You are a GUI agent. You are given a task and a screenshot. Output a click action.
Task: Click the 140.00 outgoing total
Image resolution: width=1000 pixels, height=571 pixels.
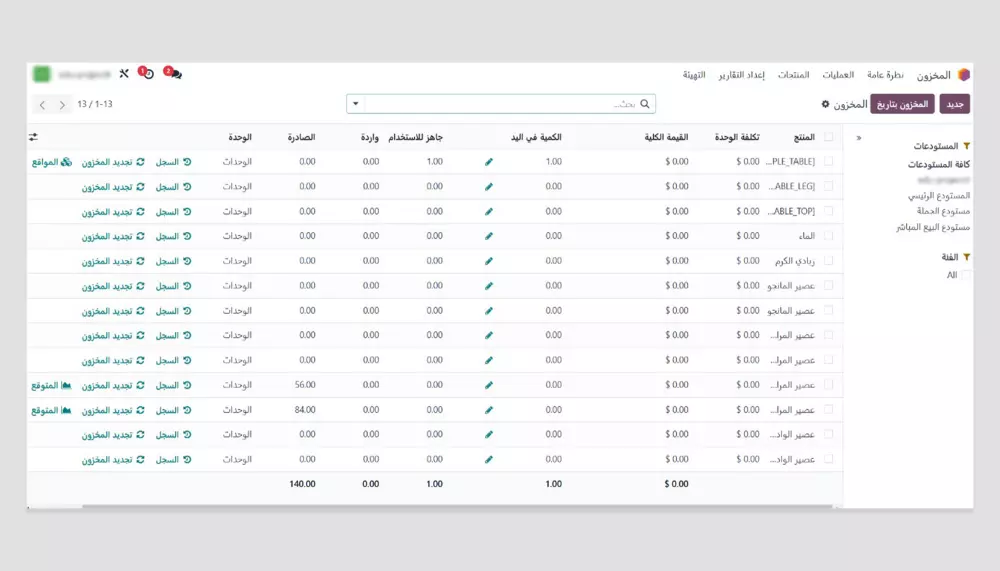[302, 484]
